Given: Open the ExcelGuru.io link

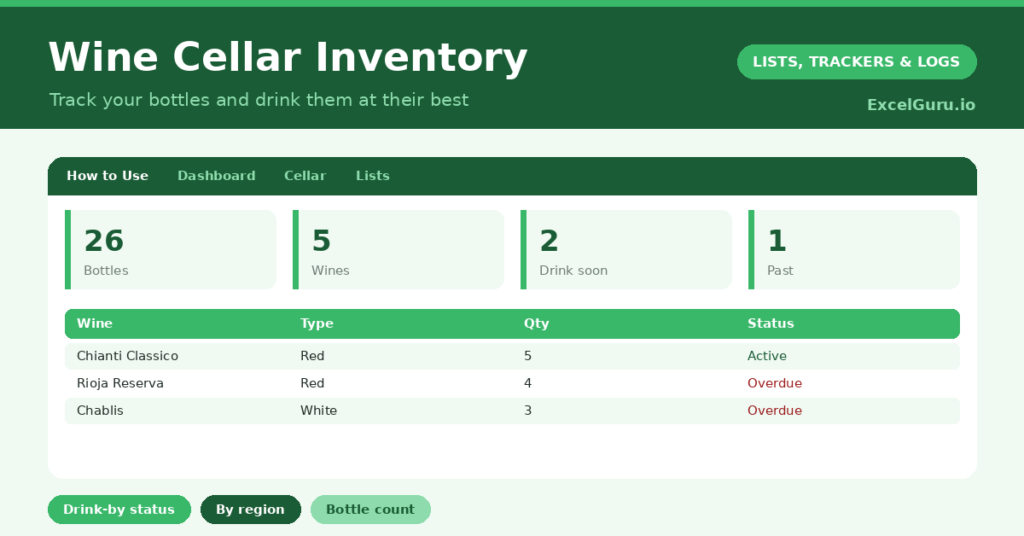Looking at the screenshot, I should [921, 105].
